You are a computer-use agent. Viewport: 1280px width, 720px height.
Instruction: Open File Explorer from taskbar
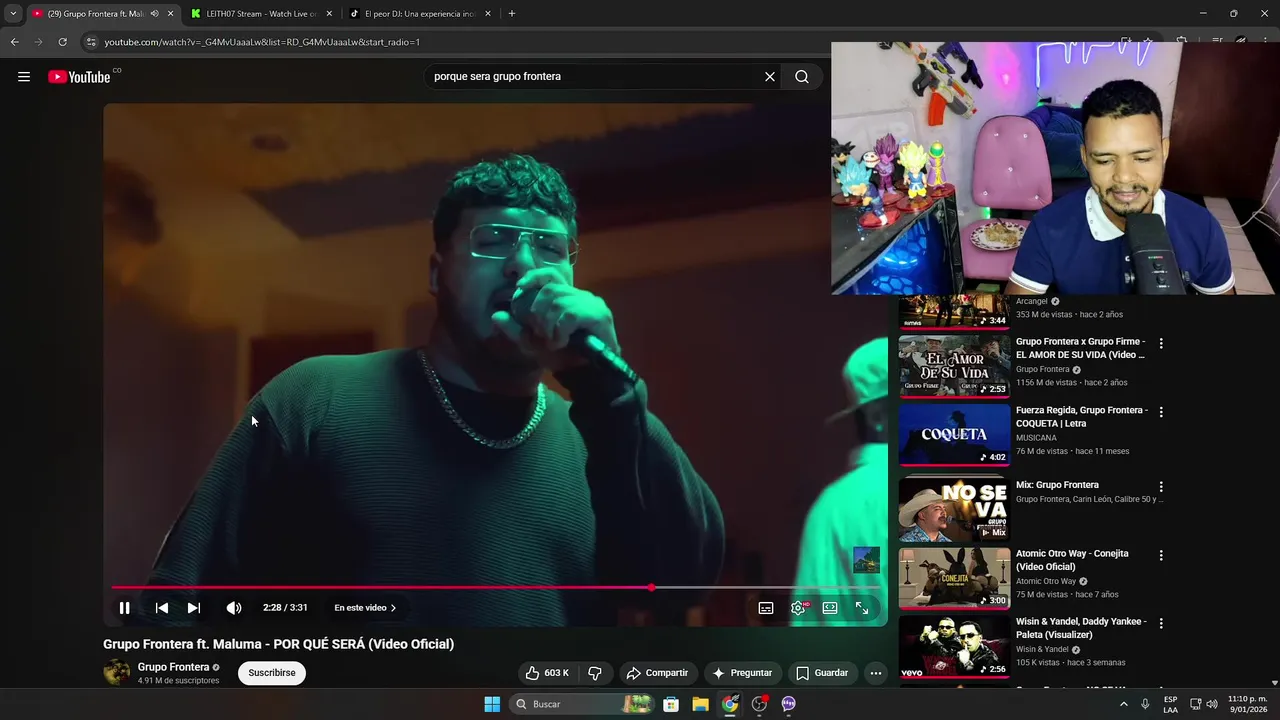[700, 704]
